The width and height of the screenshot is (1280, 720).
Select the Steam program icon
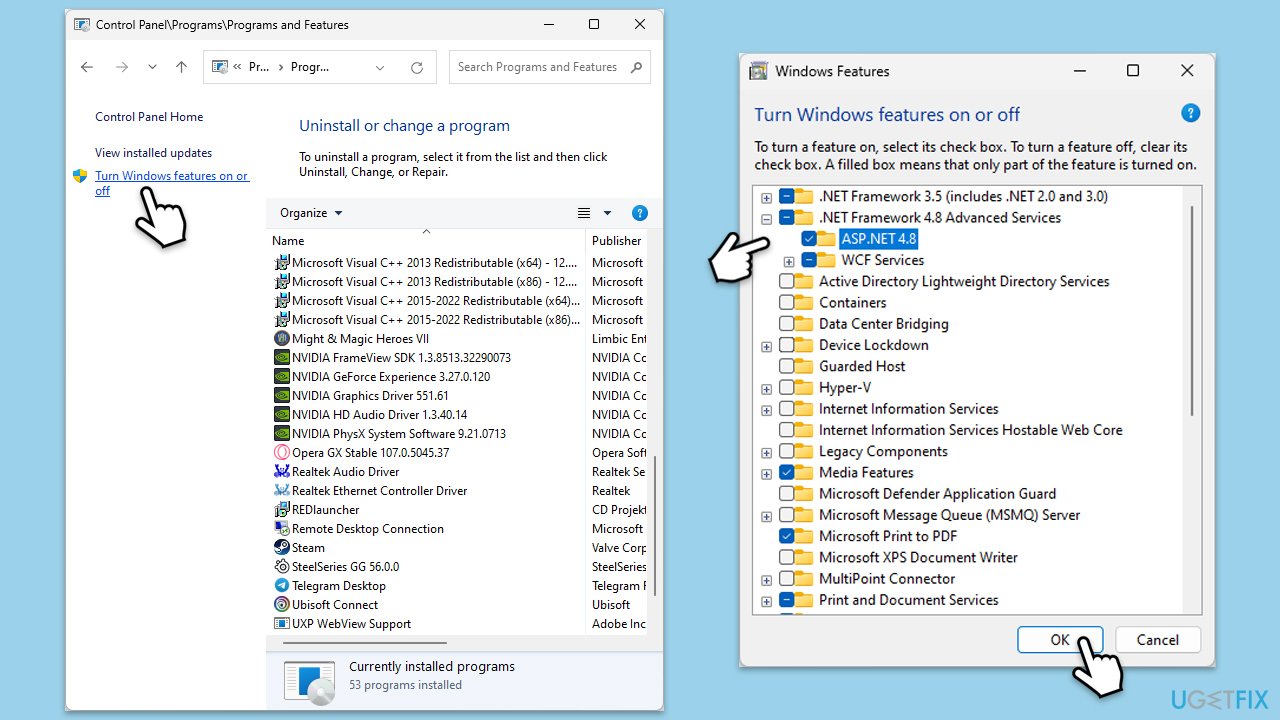pos(282,547)
